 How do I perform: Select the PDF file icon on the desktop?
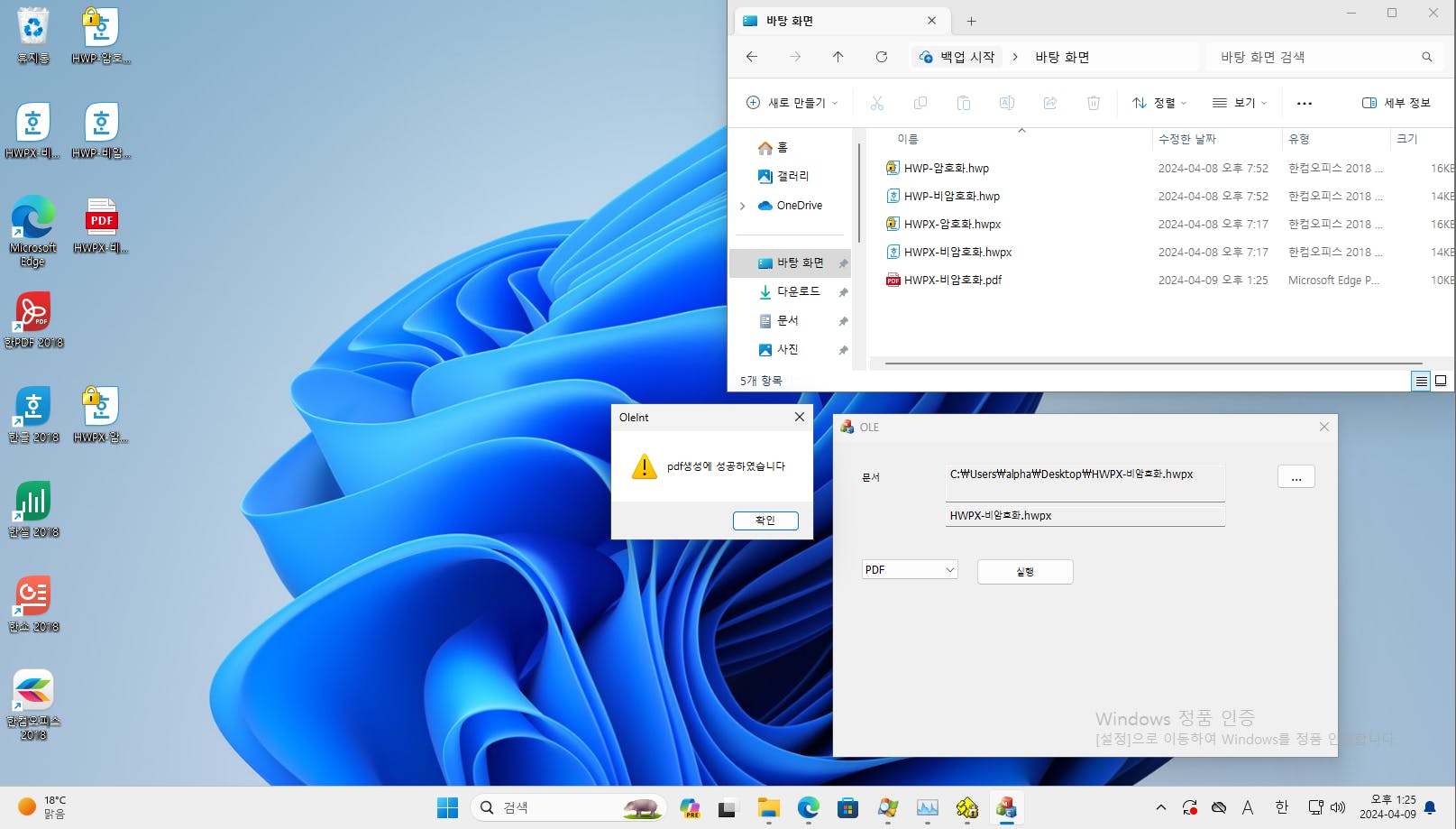(x=101, y=226)
